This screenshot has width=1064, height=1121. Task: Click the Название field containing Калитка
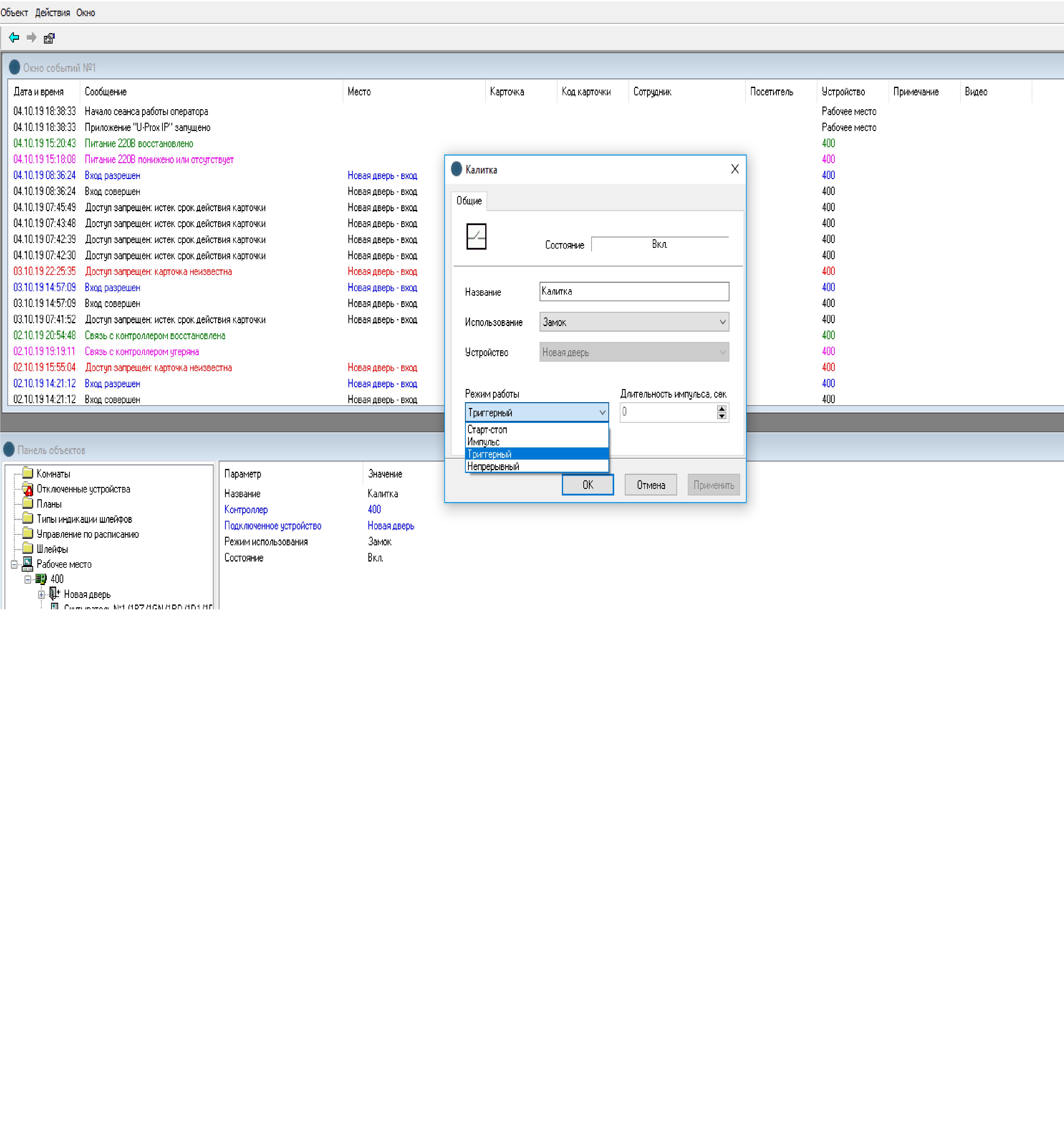(634, 291)
